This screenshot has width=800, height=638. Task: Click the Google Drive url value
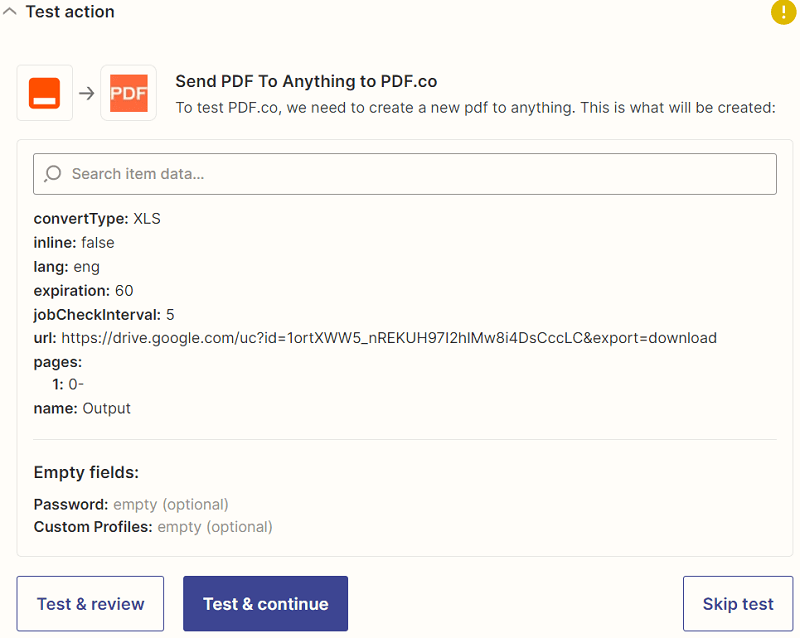(x=389, y=338)
